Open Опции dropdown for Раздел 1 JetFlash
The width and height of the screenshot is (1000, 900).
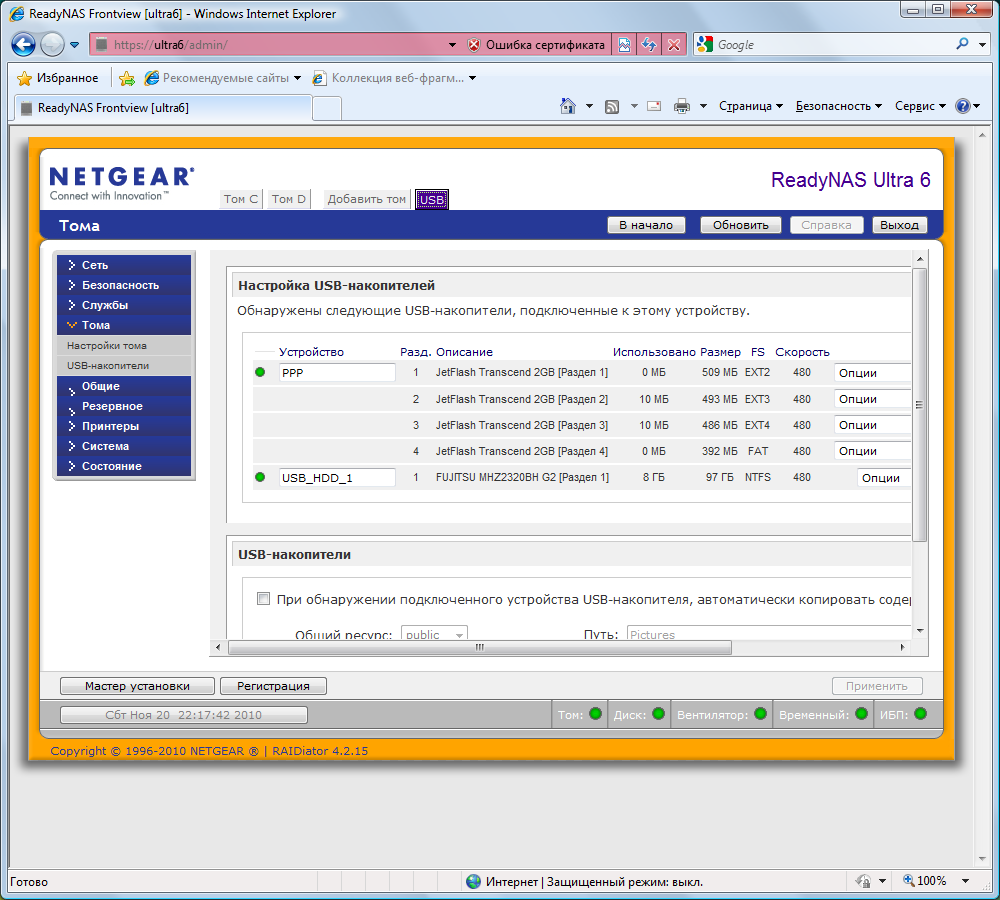tap(872, 373)
